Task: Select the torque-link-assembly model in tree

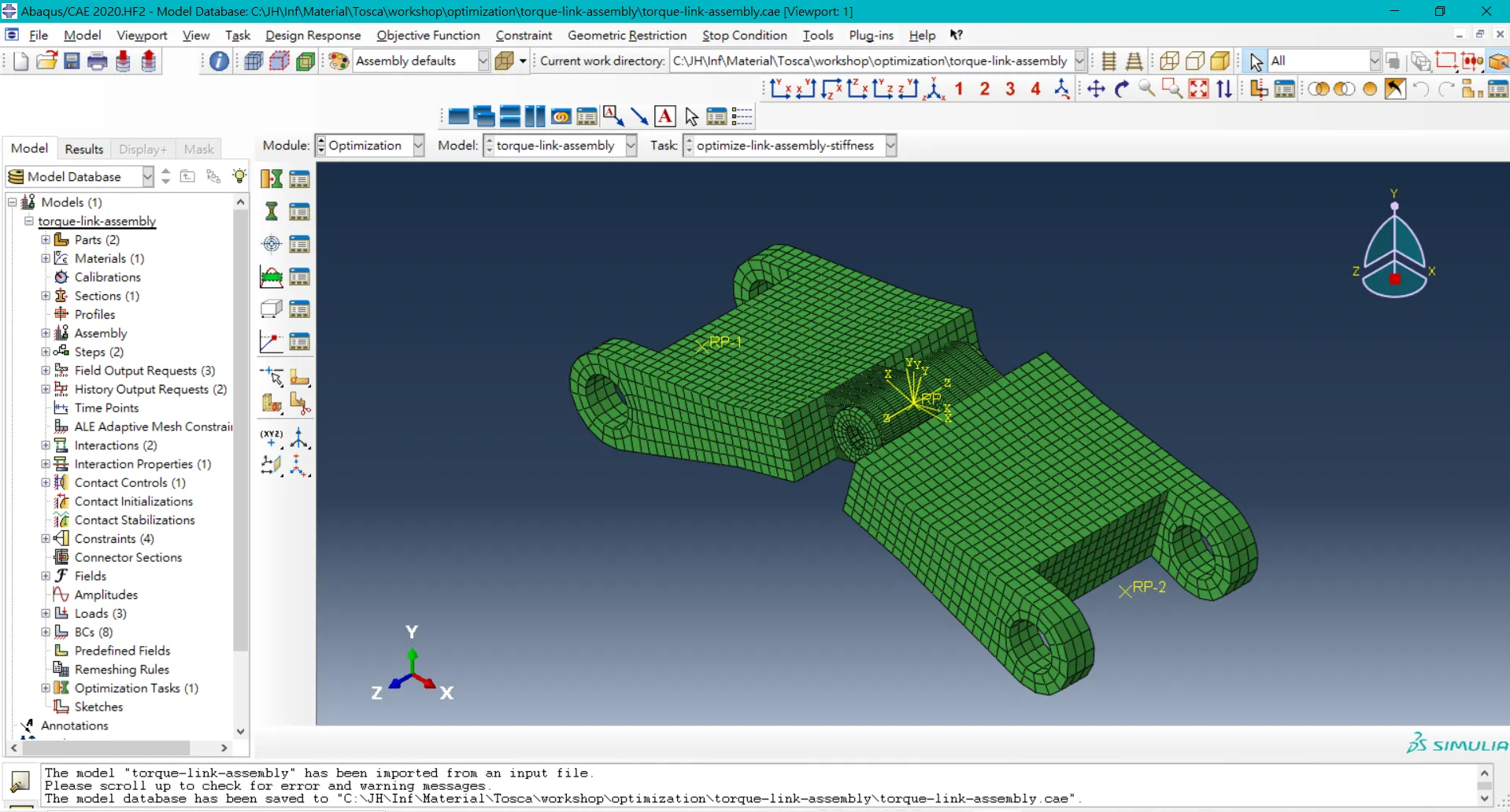Action: coord(97,221)
